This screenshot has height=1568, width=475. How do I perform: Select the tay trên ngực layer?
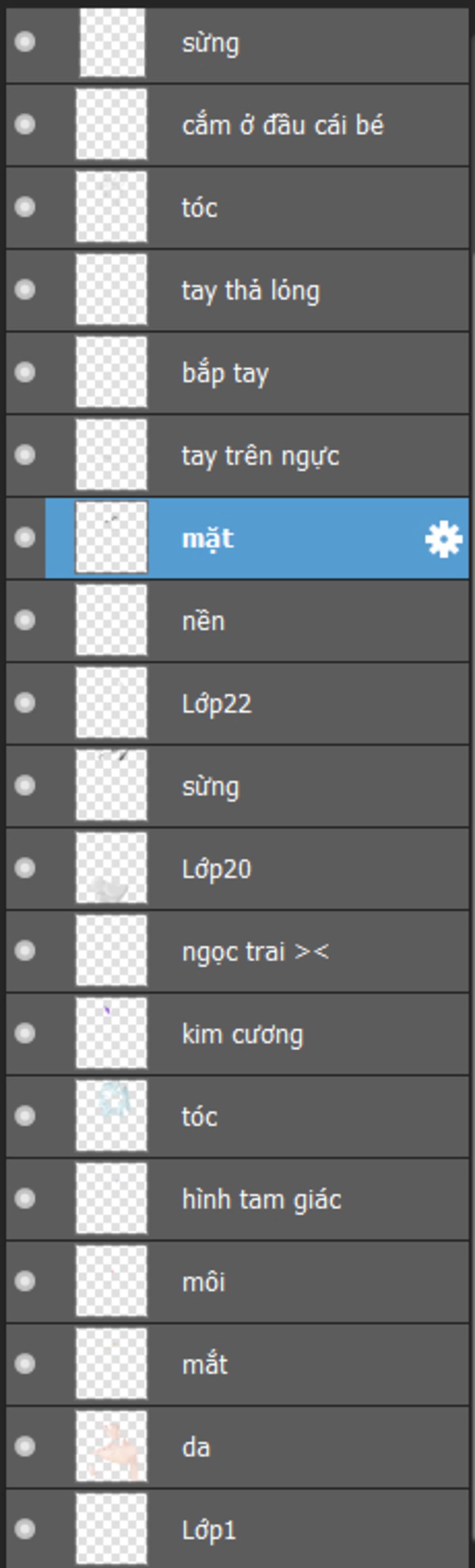click(x=237, y=455)
